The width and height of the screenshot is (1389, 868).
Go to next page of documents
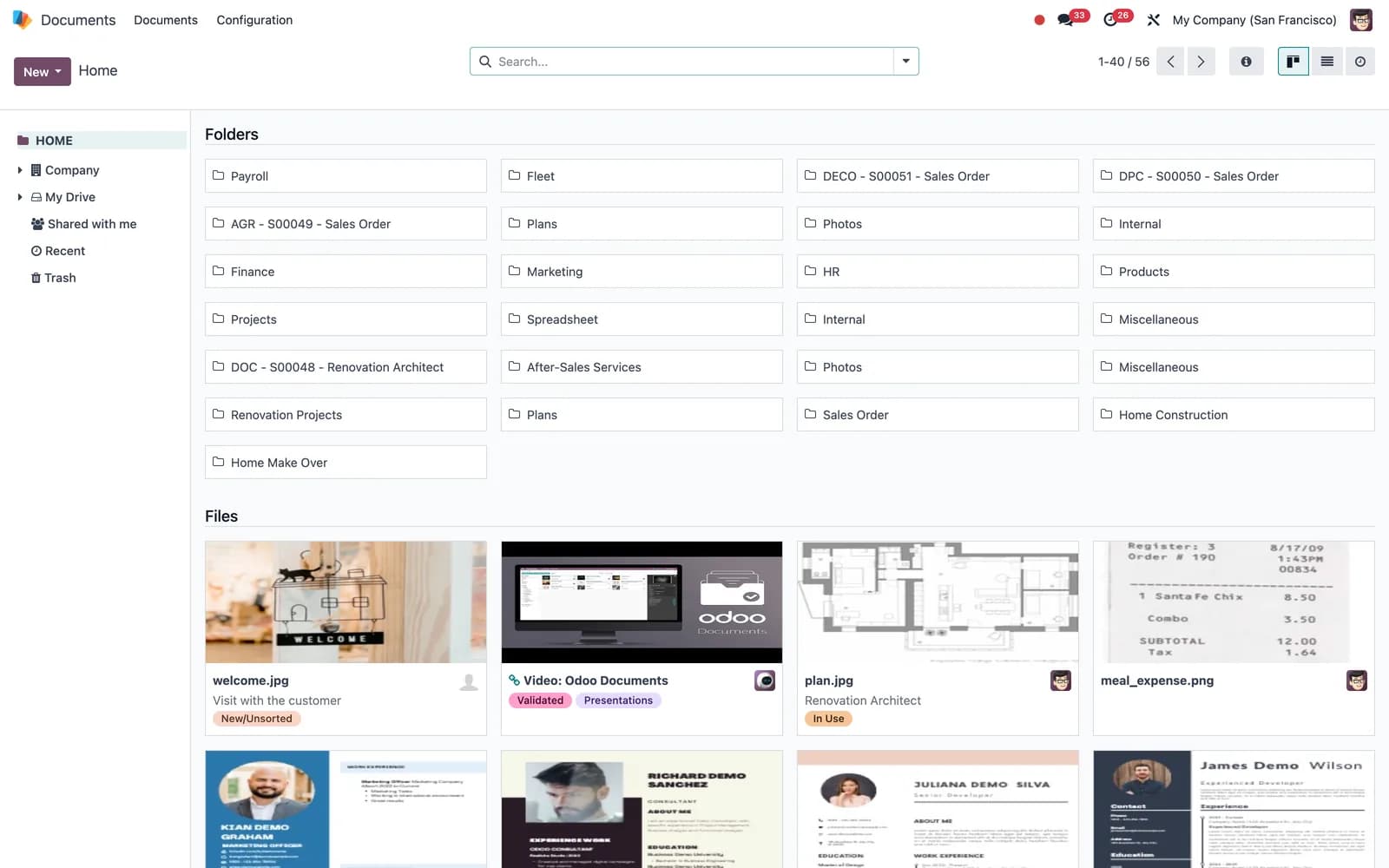click(1201, 62)
